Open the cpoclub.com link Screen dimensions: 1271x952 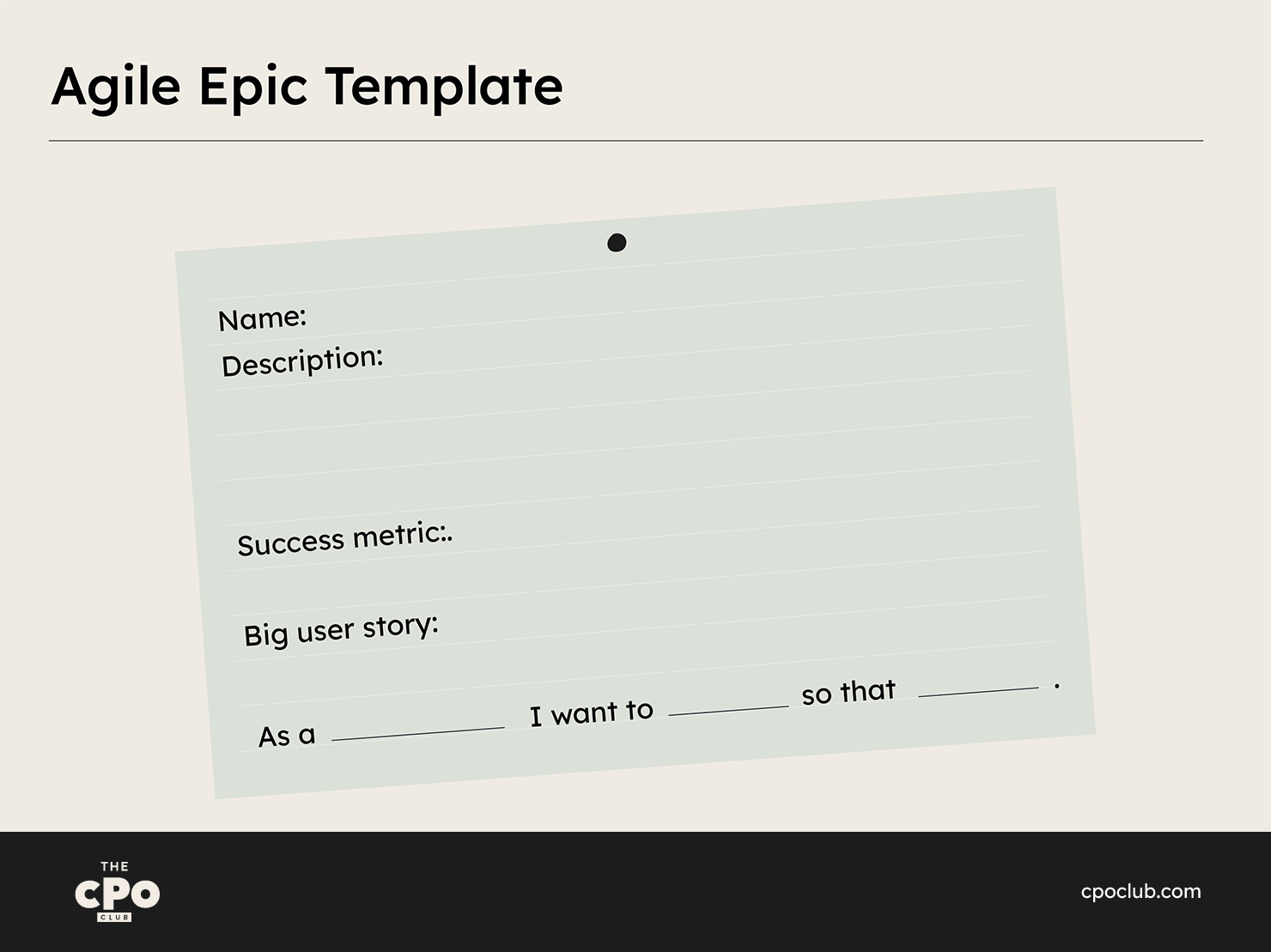point(1140,891)
